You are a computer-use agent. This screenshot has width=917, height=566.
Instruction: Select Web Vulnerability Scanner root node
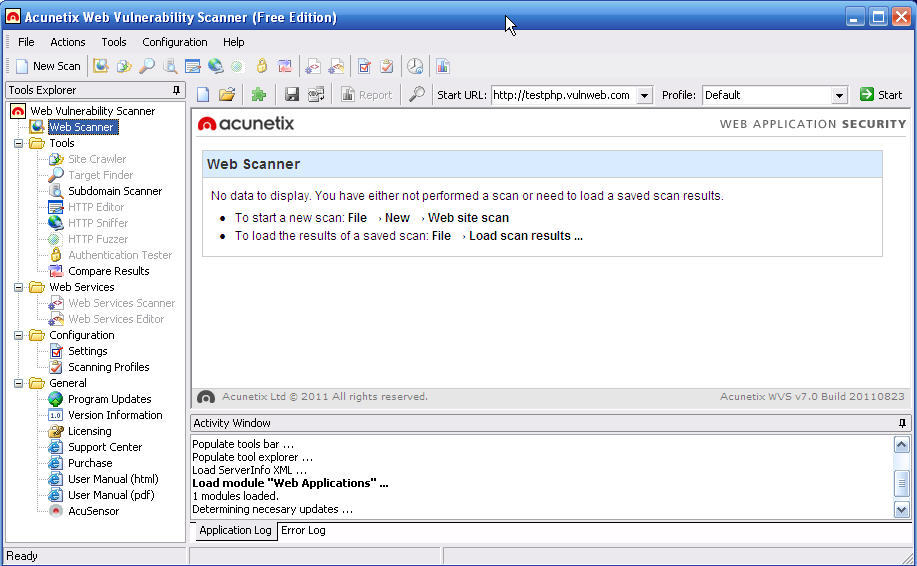click(x=92, y=111)
